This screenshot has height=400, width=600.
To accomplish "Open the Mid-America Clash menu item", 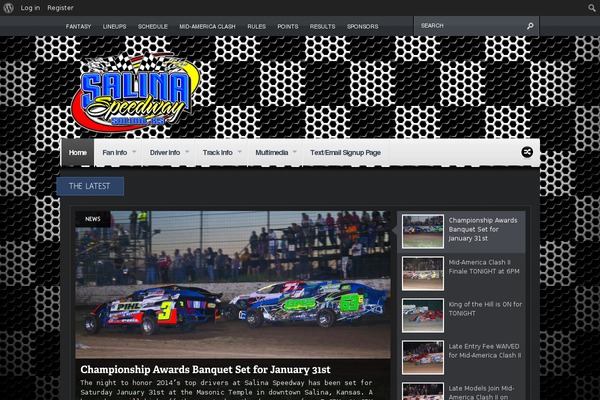I will [207, 26].
